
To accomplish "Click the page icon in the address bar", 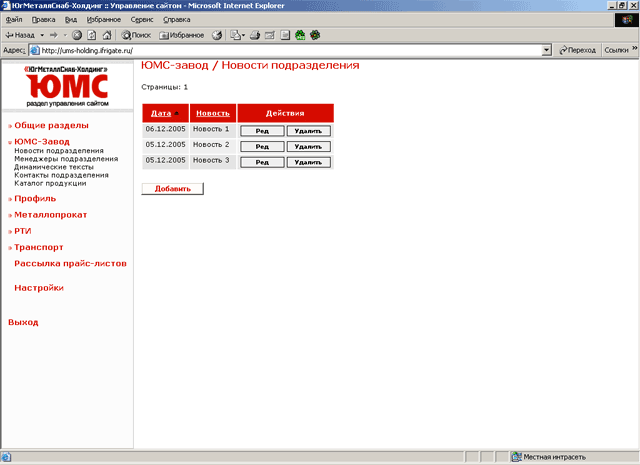I will [35, 50].
